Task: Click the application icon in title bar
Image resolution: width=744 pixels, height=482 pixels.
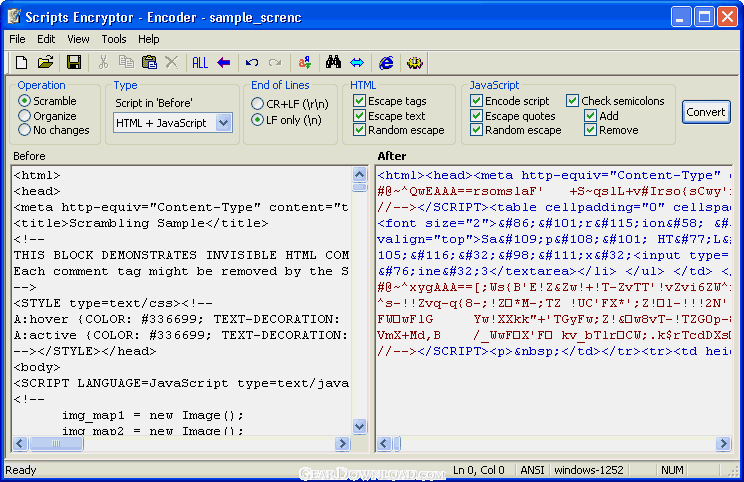Action: pyautogui.click(x=13, y=17)
